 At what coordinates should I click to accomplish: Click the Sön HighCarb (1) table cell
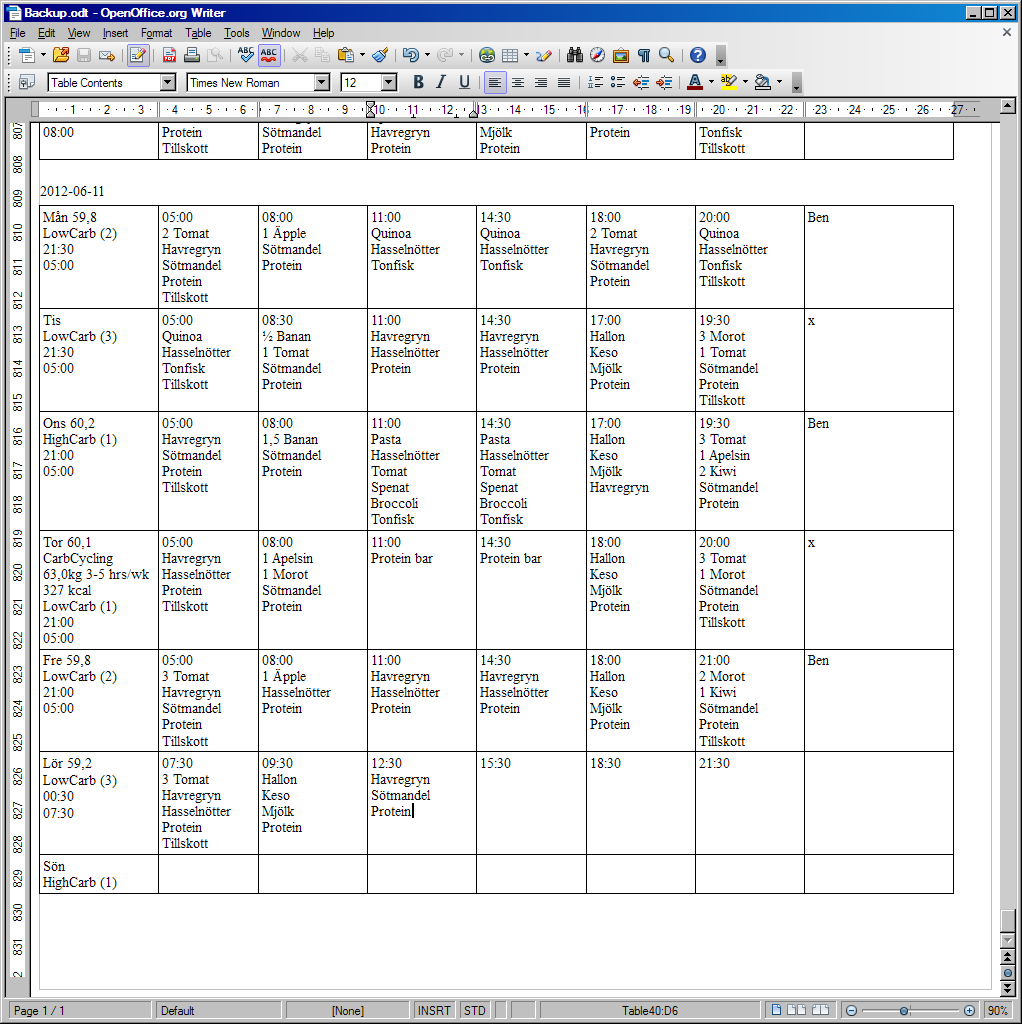click(x=98, y=874)
